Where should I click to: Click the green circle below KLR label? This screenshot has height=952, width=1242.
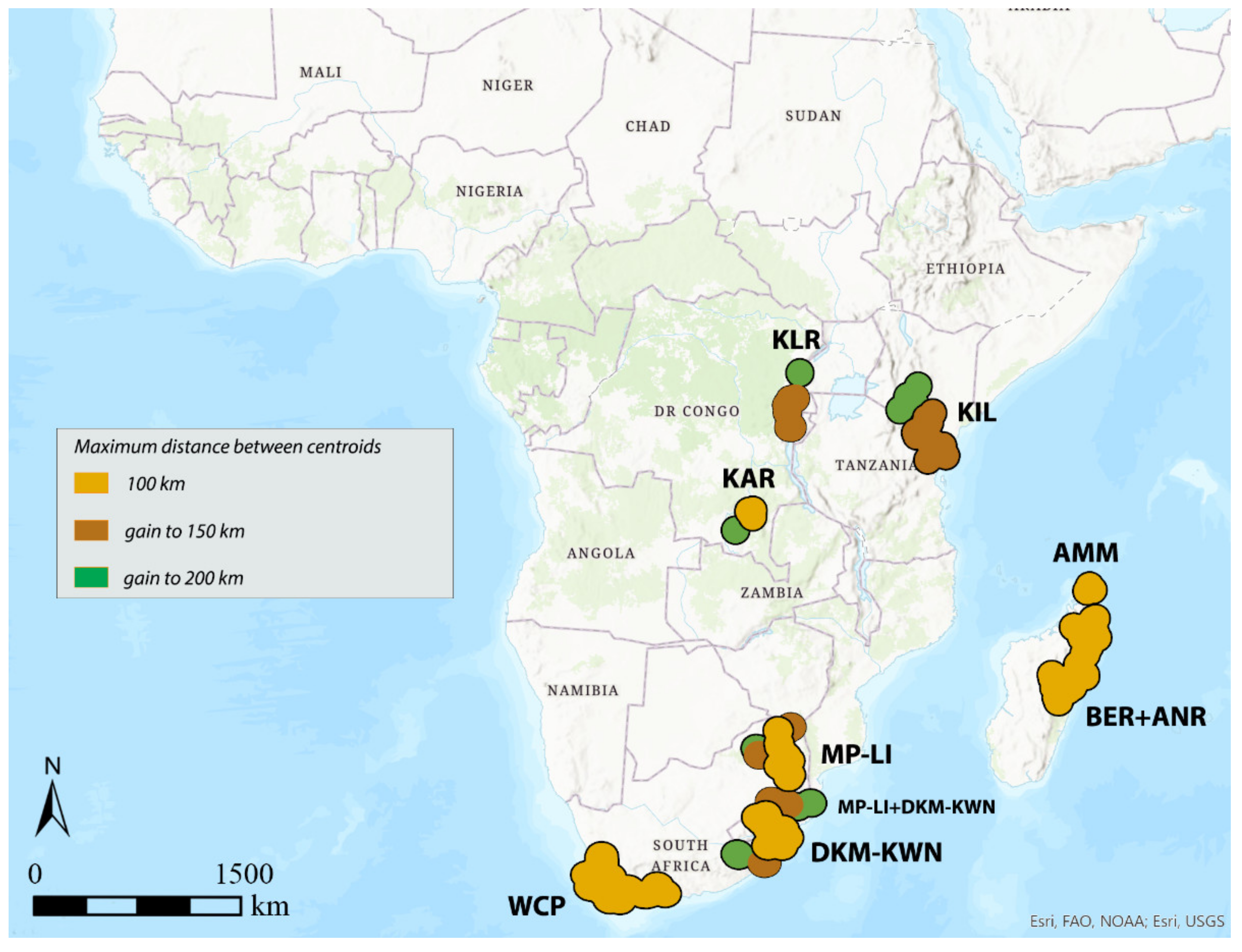[x=799, y=373]
